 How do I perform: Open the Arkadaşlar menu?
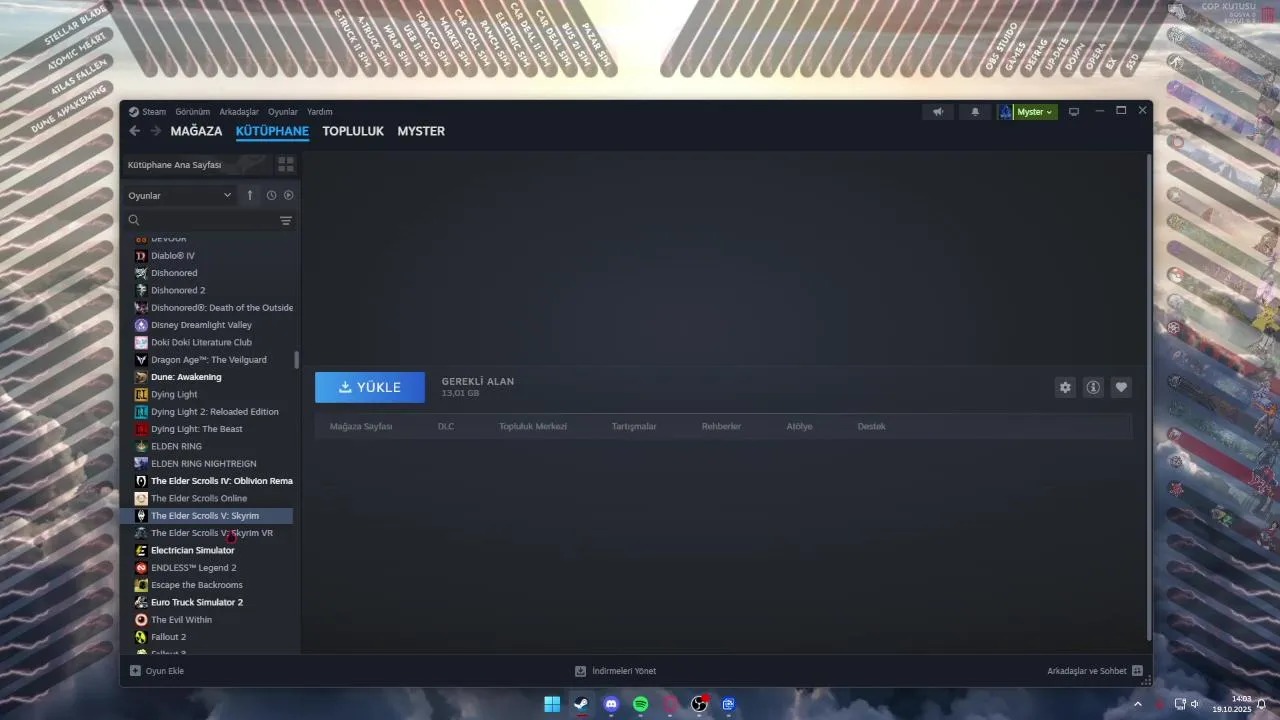239,112
